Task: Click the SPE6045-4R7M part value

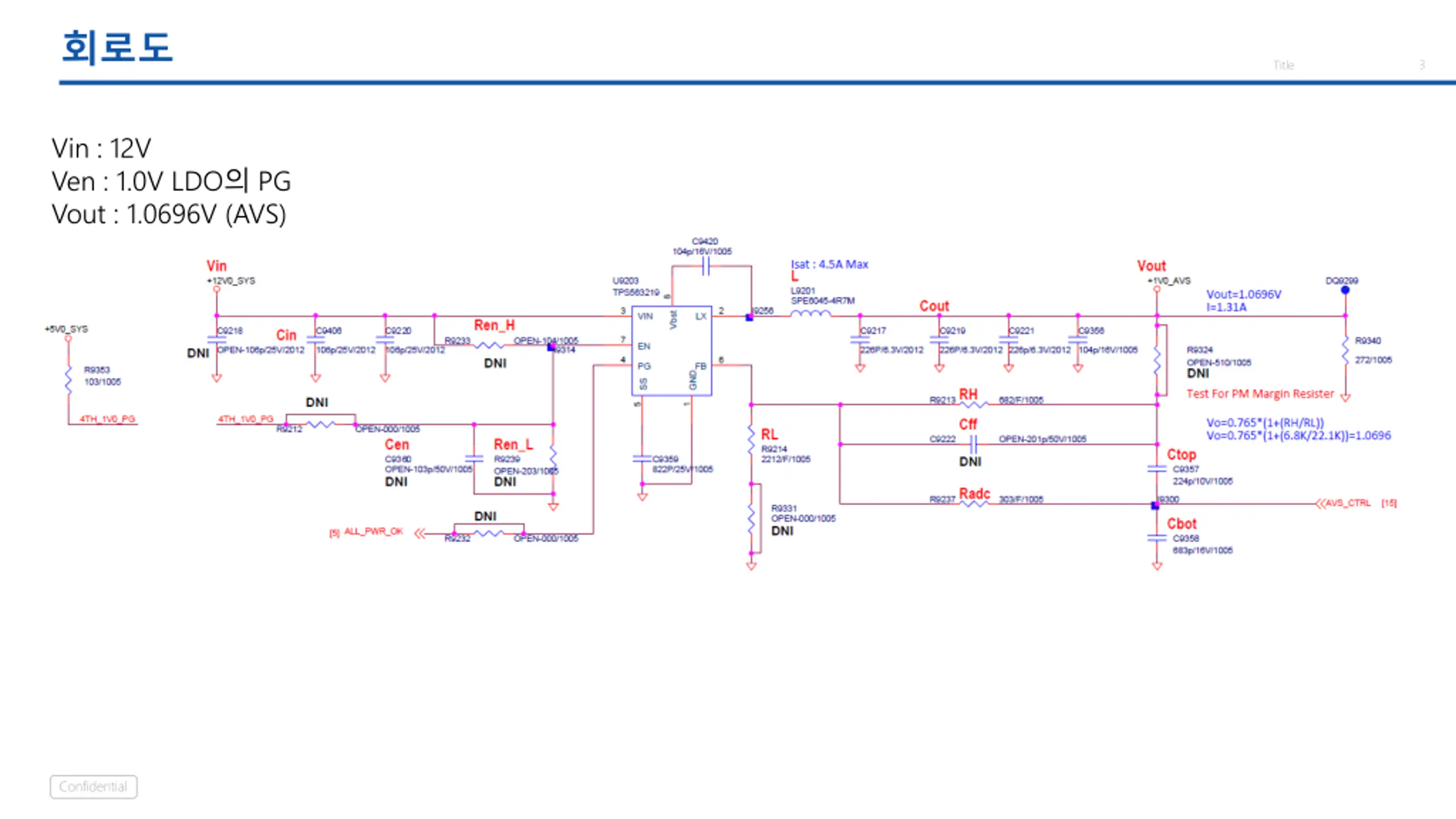Action: [x=822, y=301]
